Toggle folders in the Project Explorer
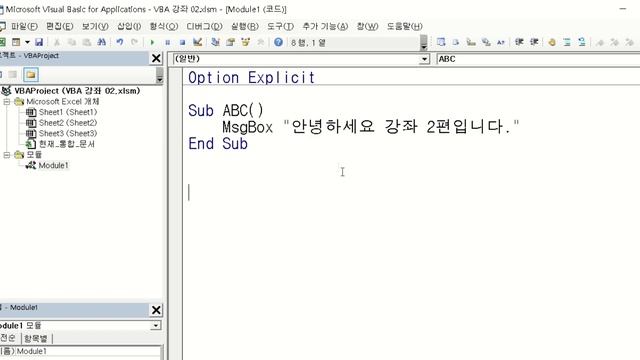 (x=31, y=75)
